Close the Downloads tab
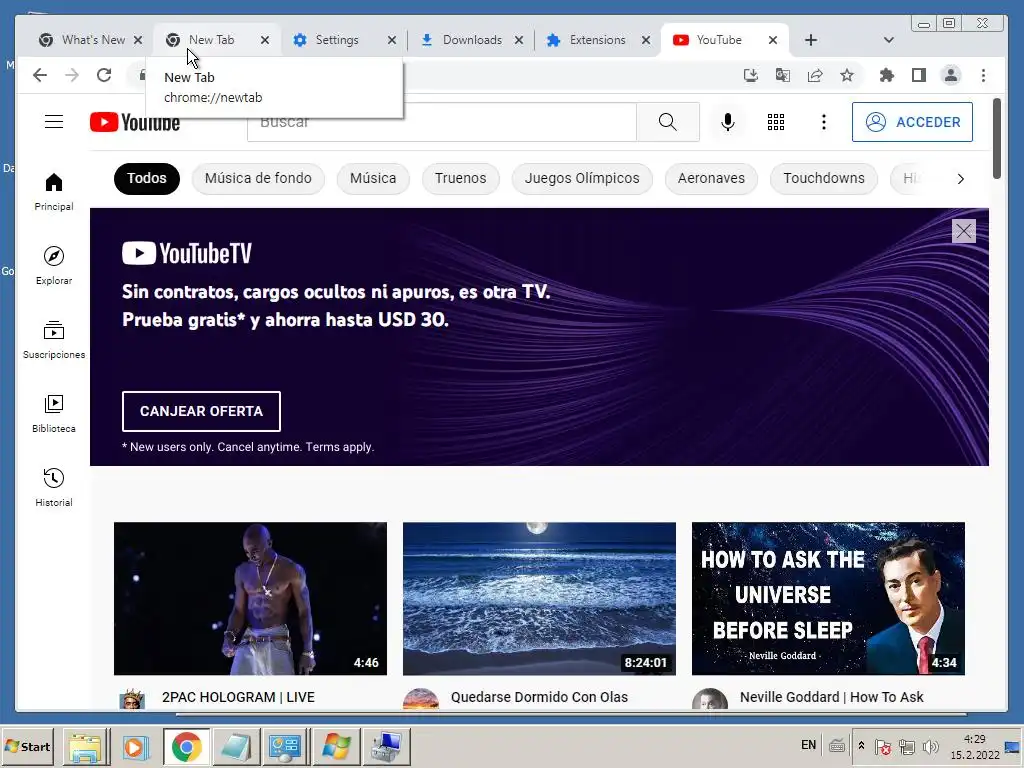 point(519,40)
